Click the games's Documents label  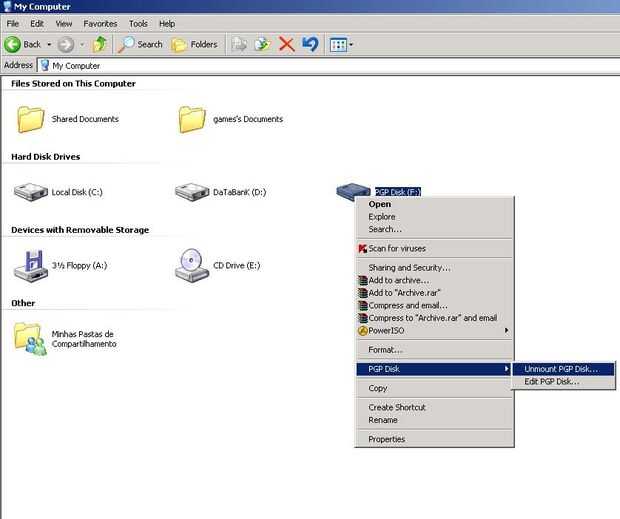click(248, 119)
